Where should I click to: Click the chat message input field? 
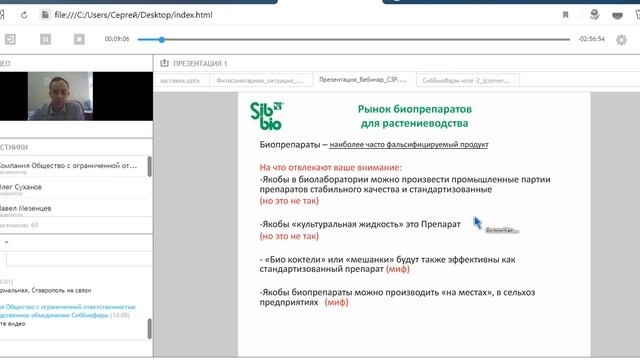click(79, 258)
